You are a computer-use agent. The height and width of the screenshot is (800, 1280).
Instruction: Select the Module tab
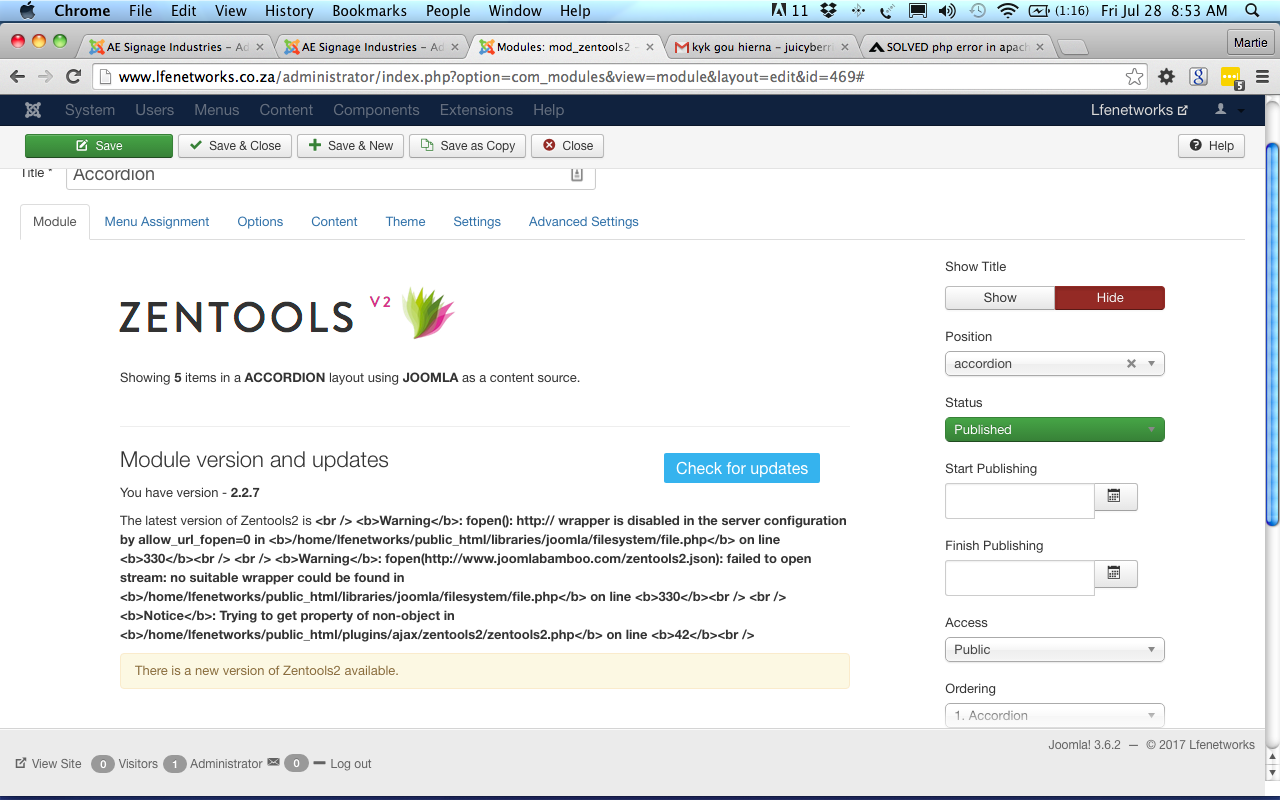pyautogui.click(x=55, y=222)
